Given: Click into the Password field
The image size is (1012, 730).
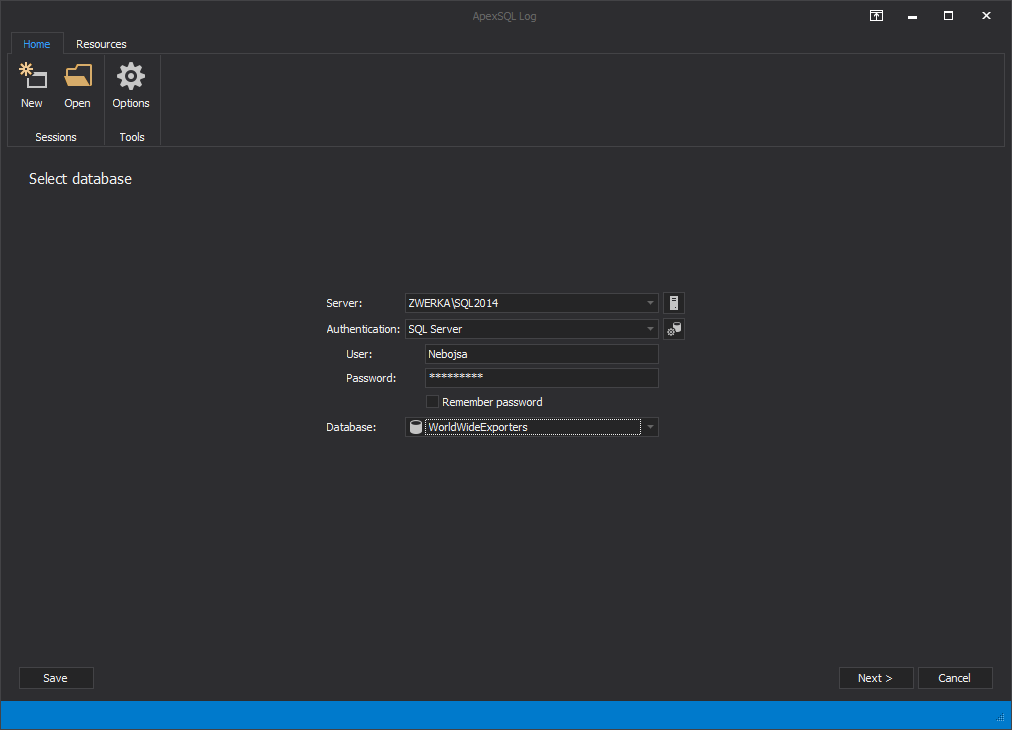Looking at the screenshot, I should pos(541,378).
